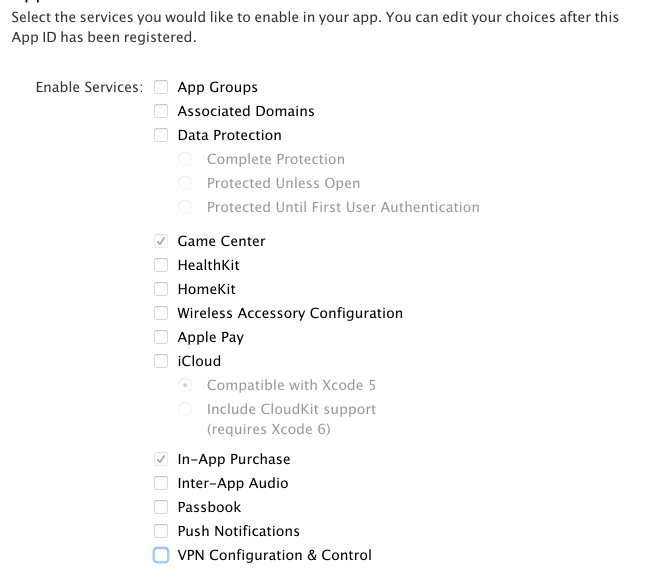Toggle the Game Center checkbox

(x=161, y=241)
